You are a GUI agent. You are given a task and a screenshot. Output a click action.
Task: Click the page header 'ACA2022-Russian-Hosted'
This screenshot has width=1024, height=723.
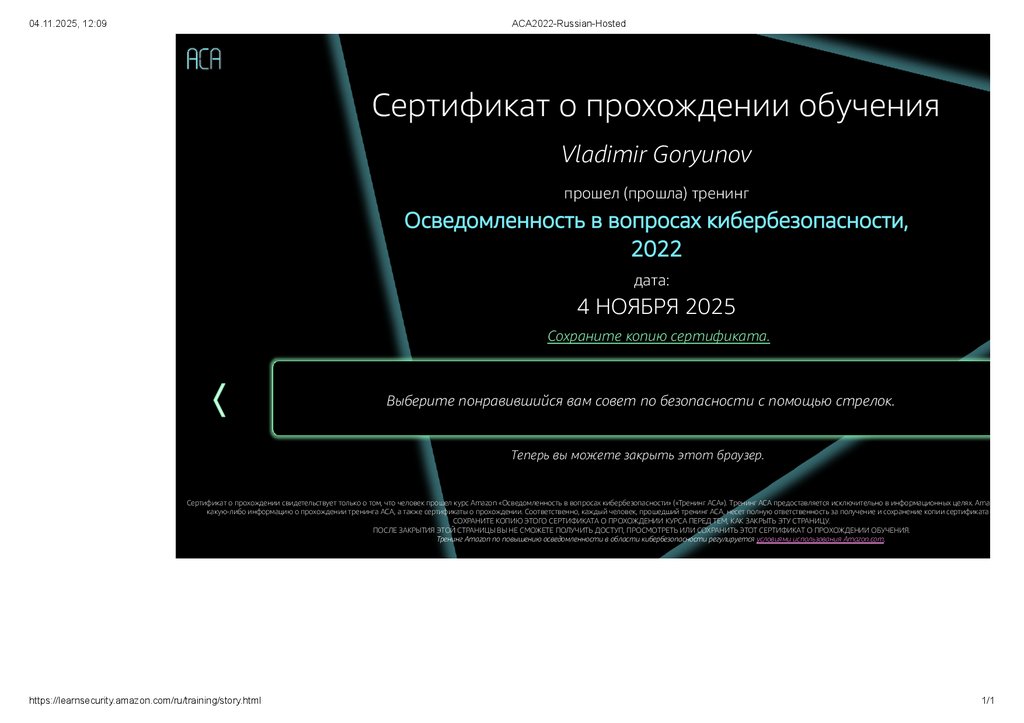569,24
